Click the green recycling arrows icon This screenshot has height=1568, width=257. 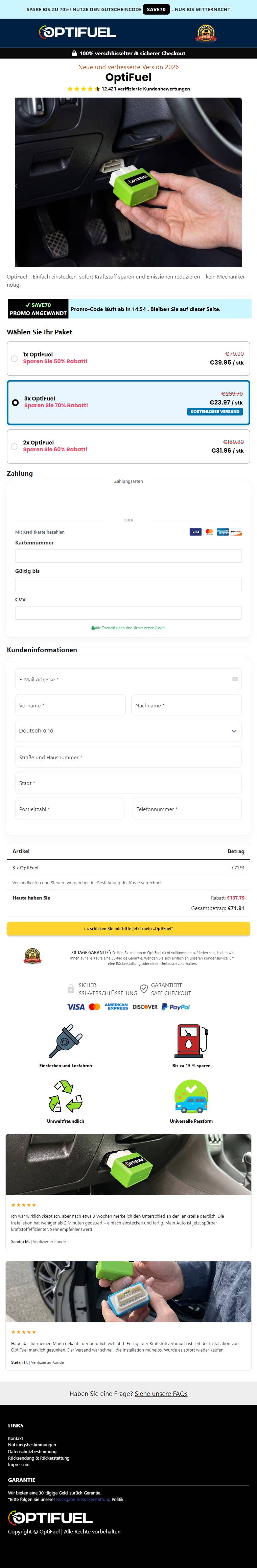[66, 1097]
